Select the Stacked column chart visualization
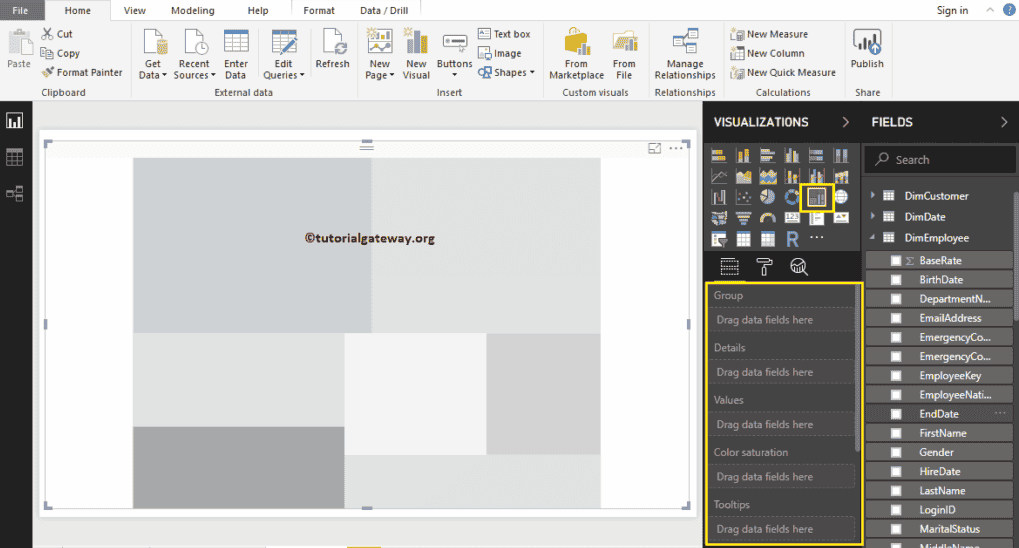The width and height of the screenshot is (1019, 548). point(743,155)
